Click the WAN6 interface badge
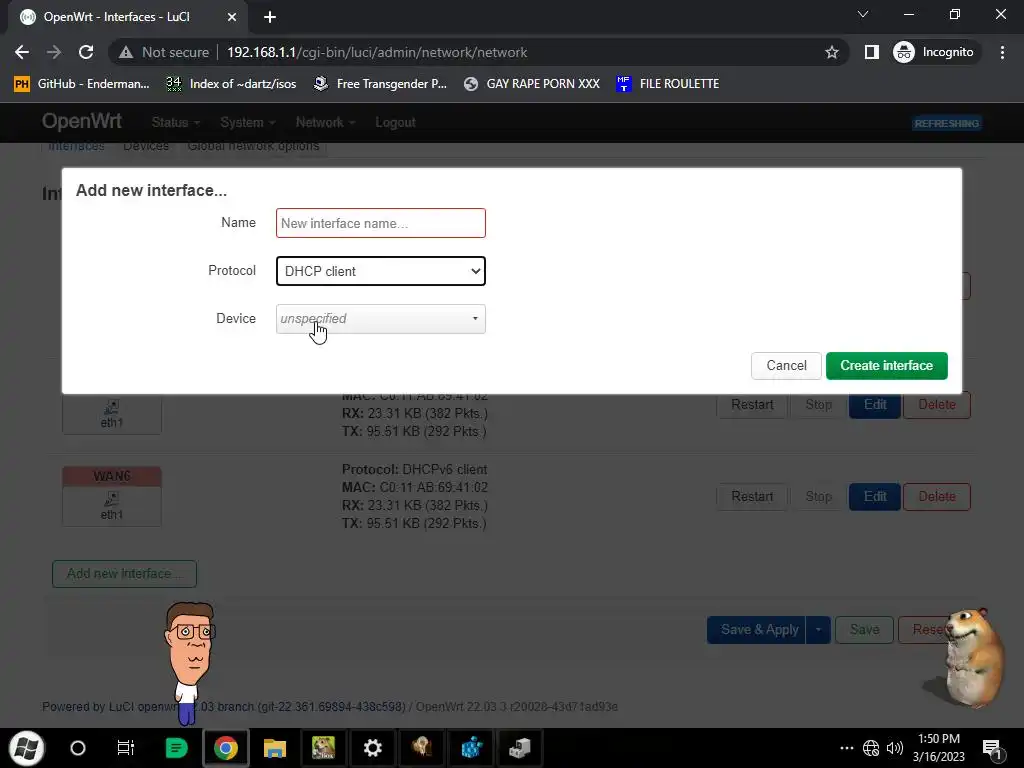Screen dimensions: 1024x768 112,476
